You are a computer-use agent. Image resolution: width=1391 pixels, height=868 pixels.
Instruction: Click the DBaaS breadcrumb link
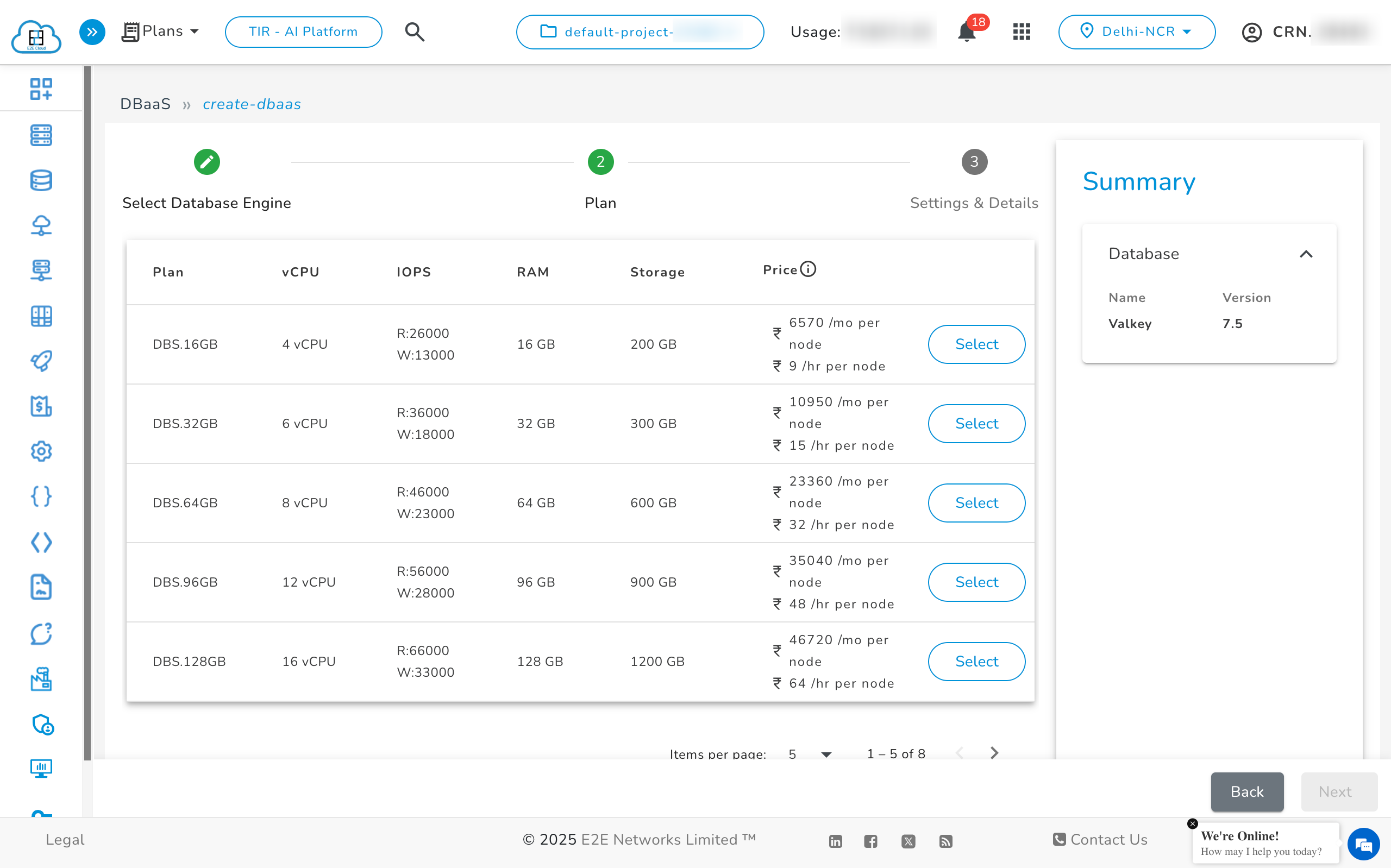[x=145, y=104]
